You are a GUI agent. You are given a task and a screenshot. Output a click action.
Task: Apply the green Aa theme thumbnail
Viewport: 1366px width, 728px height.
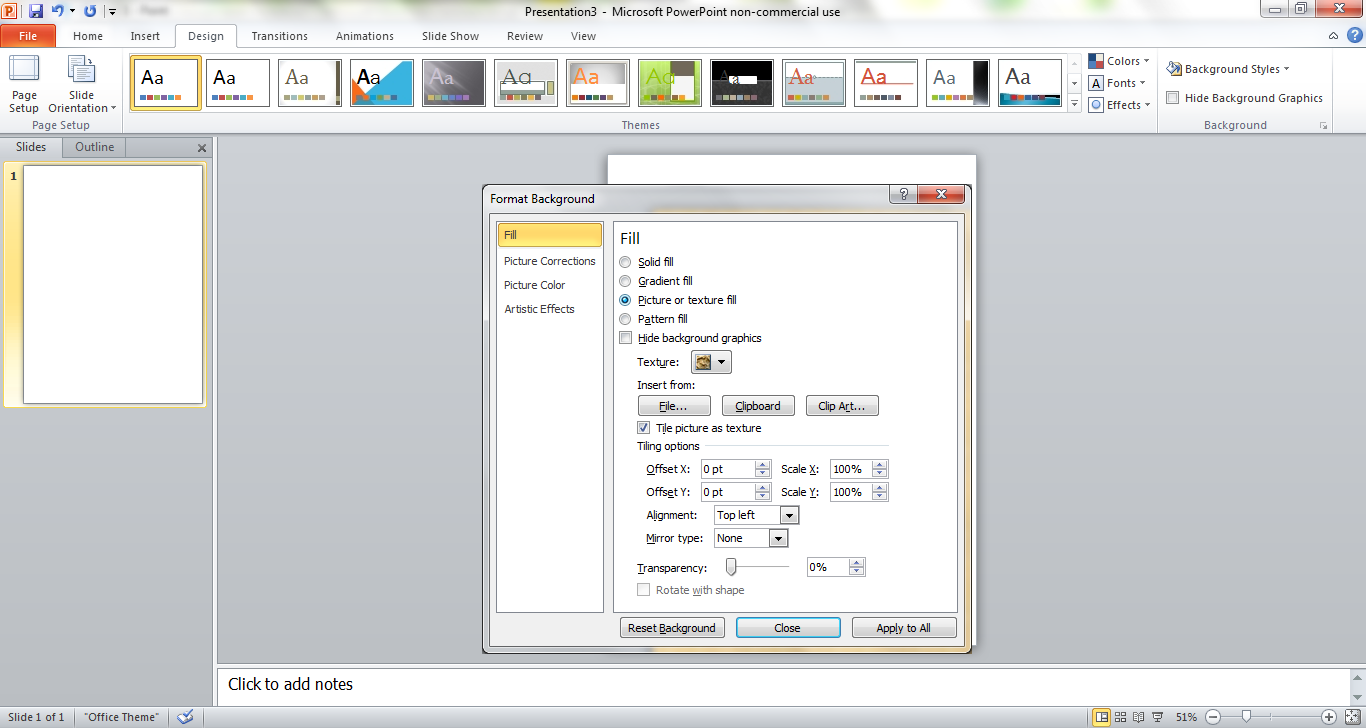click(670, 83)
